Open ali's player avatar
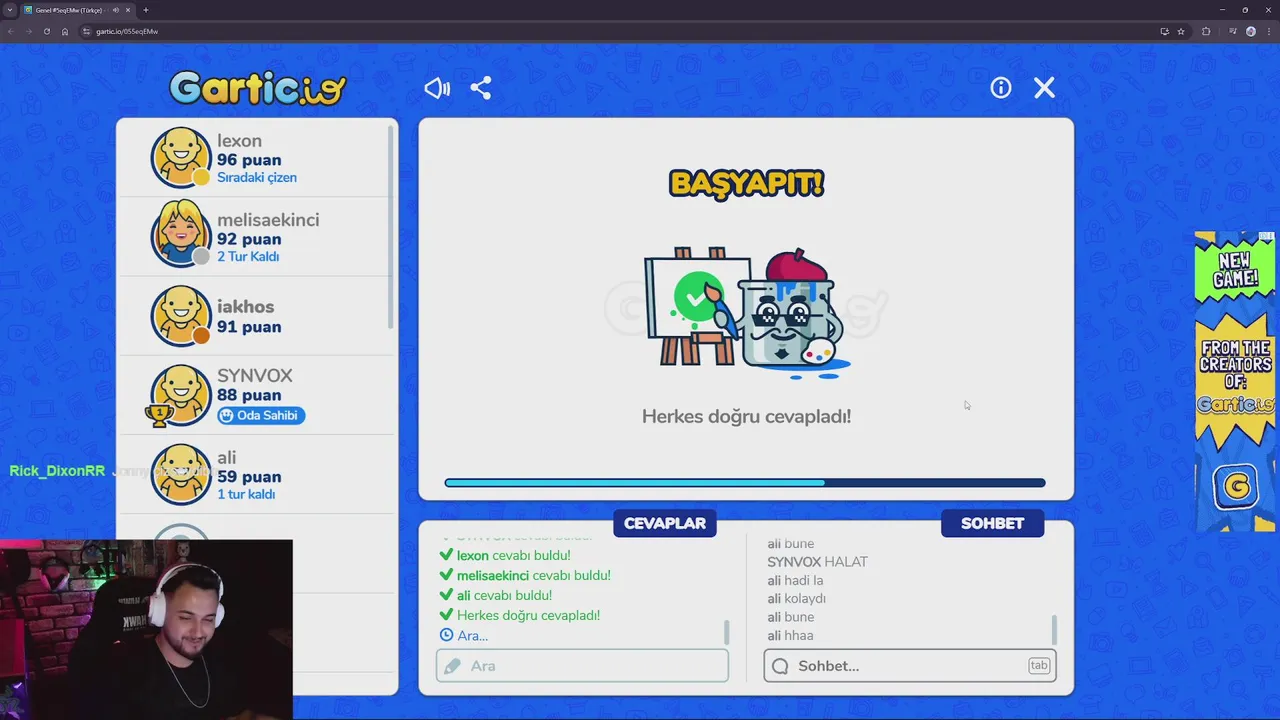This screenshot has width=1280, height=720. tap(181, 474)
